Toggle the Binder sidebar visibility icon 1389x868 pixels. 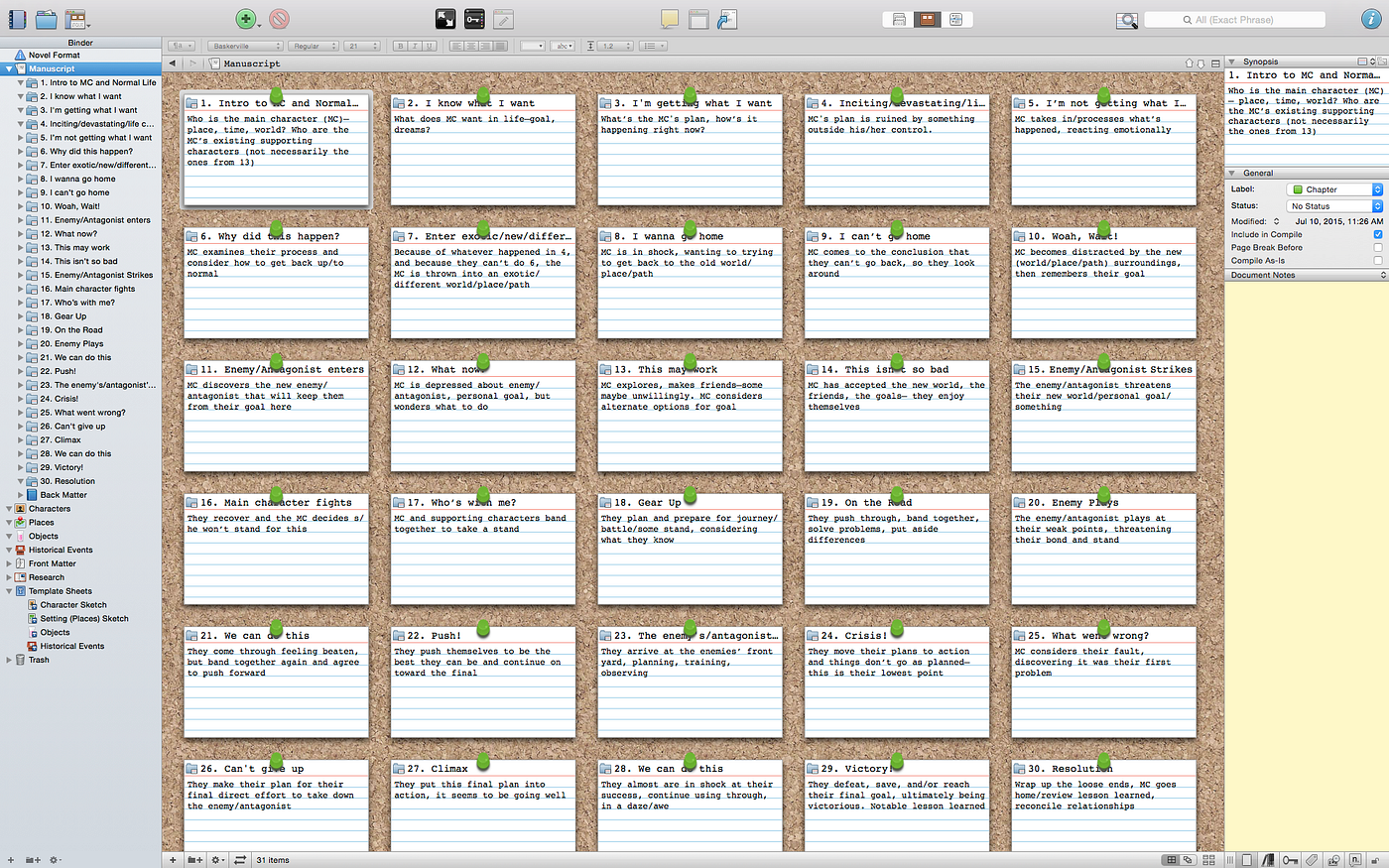(x=16, y=19)
